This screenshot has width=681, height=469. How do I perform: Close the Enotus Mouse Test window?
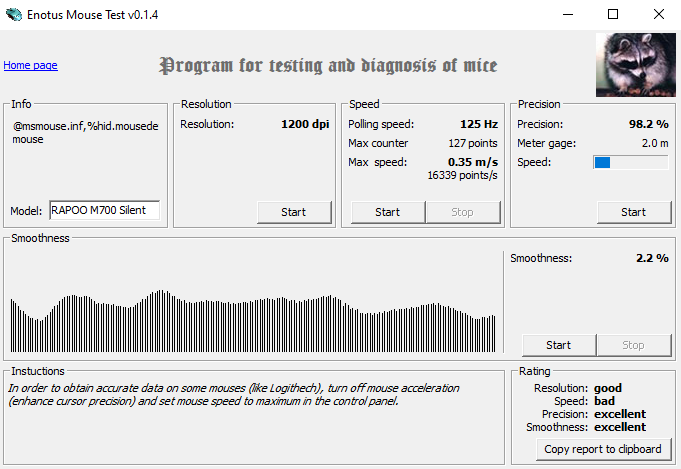tap(659, 14)
